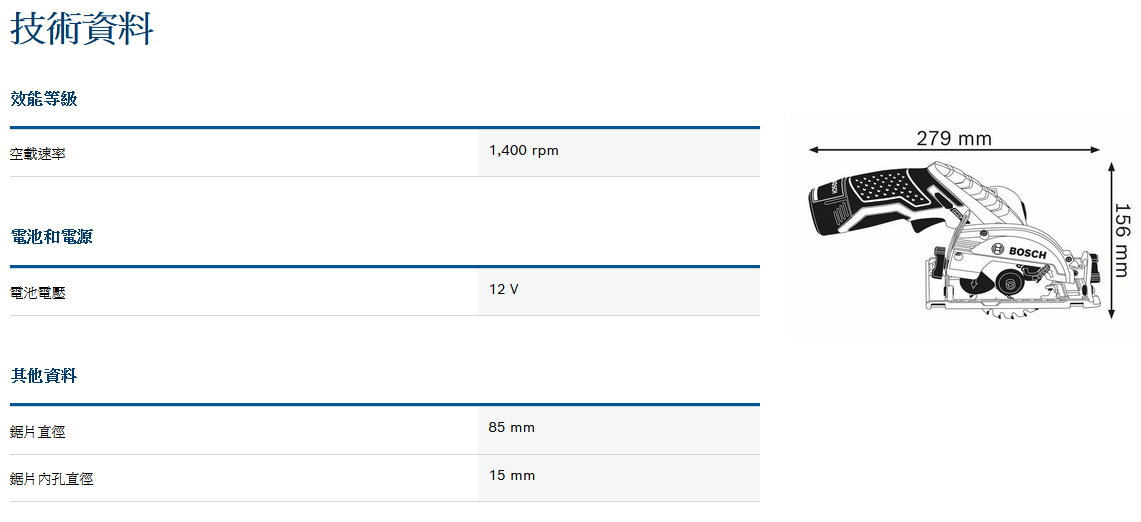This screenshot has height=522, width=1141.
Task: Select the 效能等級 section heading
Action: point(44,98)
